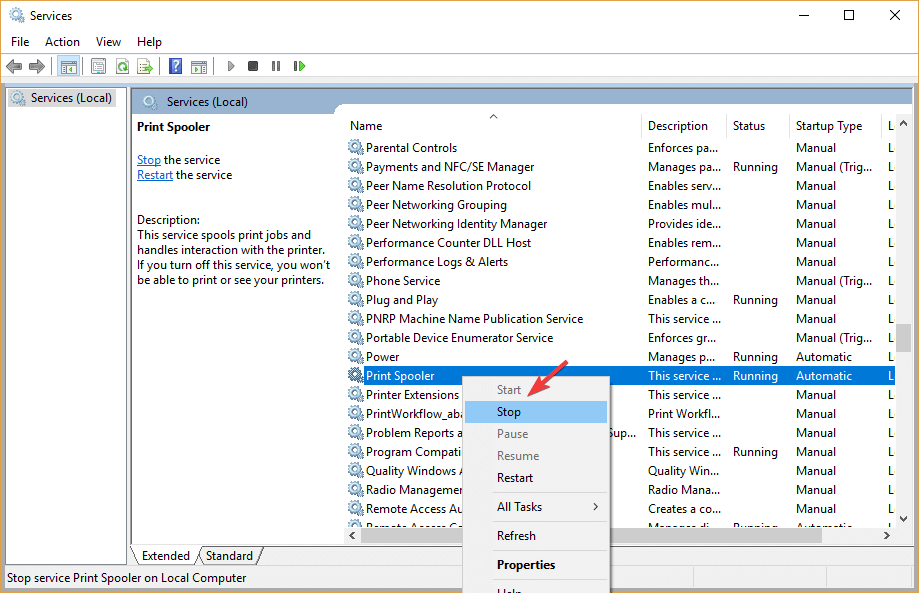Click the gear icon beside Print Spooler
919x593 pixels.
355,374
